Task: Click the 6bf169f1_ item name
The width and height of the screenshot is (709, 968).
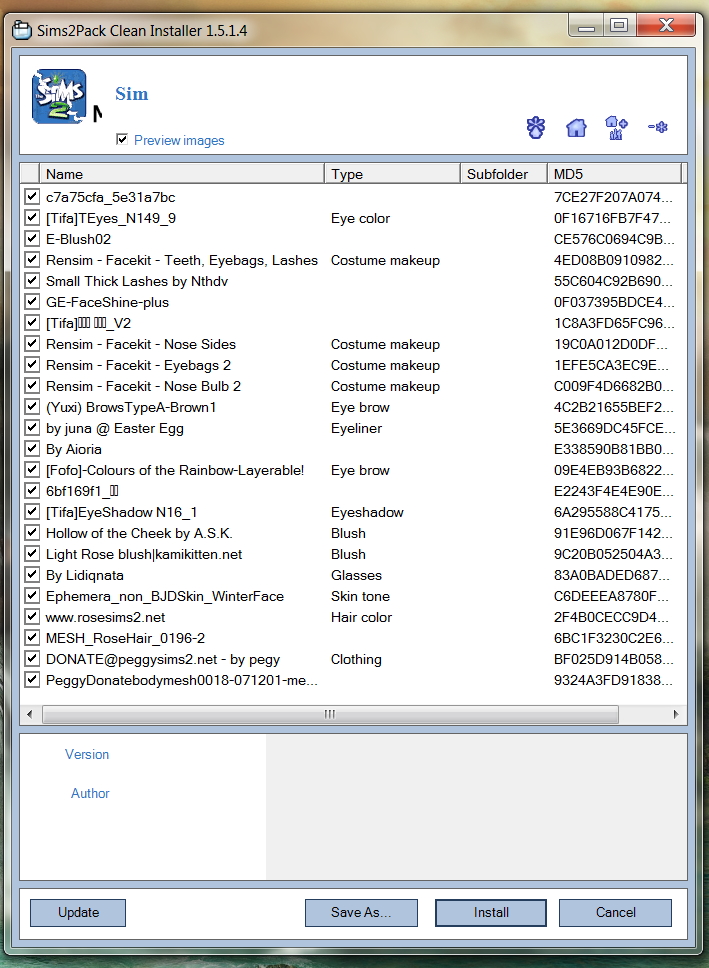Action: point(82,491)
